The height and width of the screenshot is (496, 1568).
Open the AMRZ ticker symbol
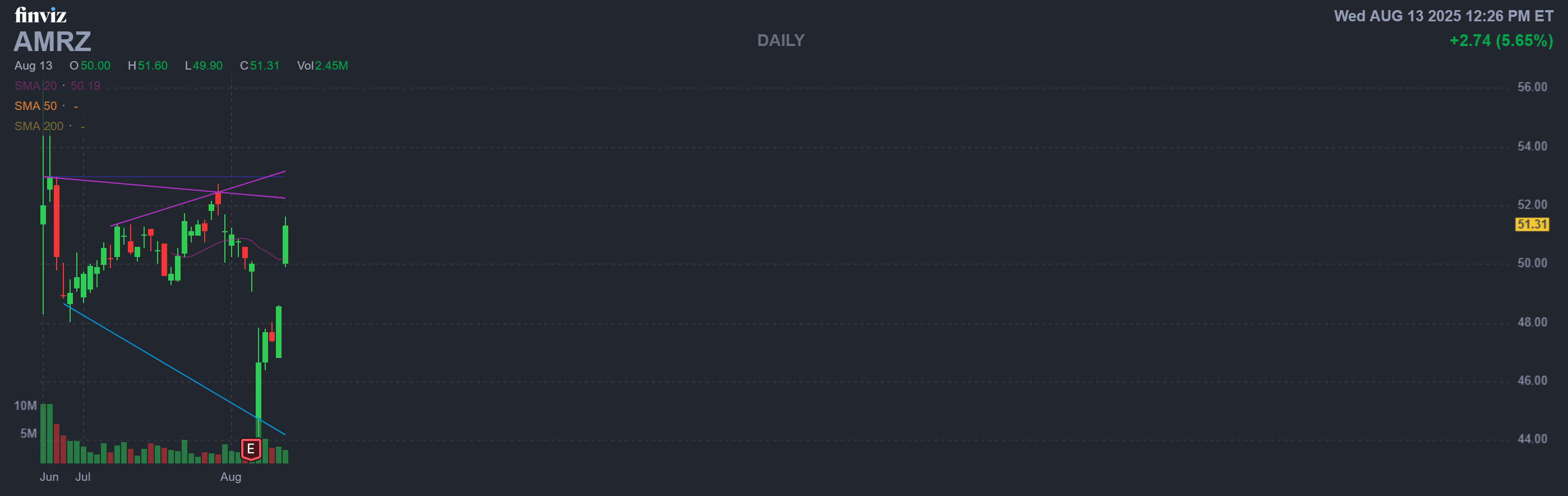coord(52,42)
